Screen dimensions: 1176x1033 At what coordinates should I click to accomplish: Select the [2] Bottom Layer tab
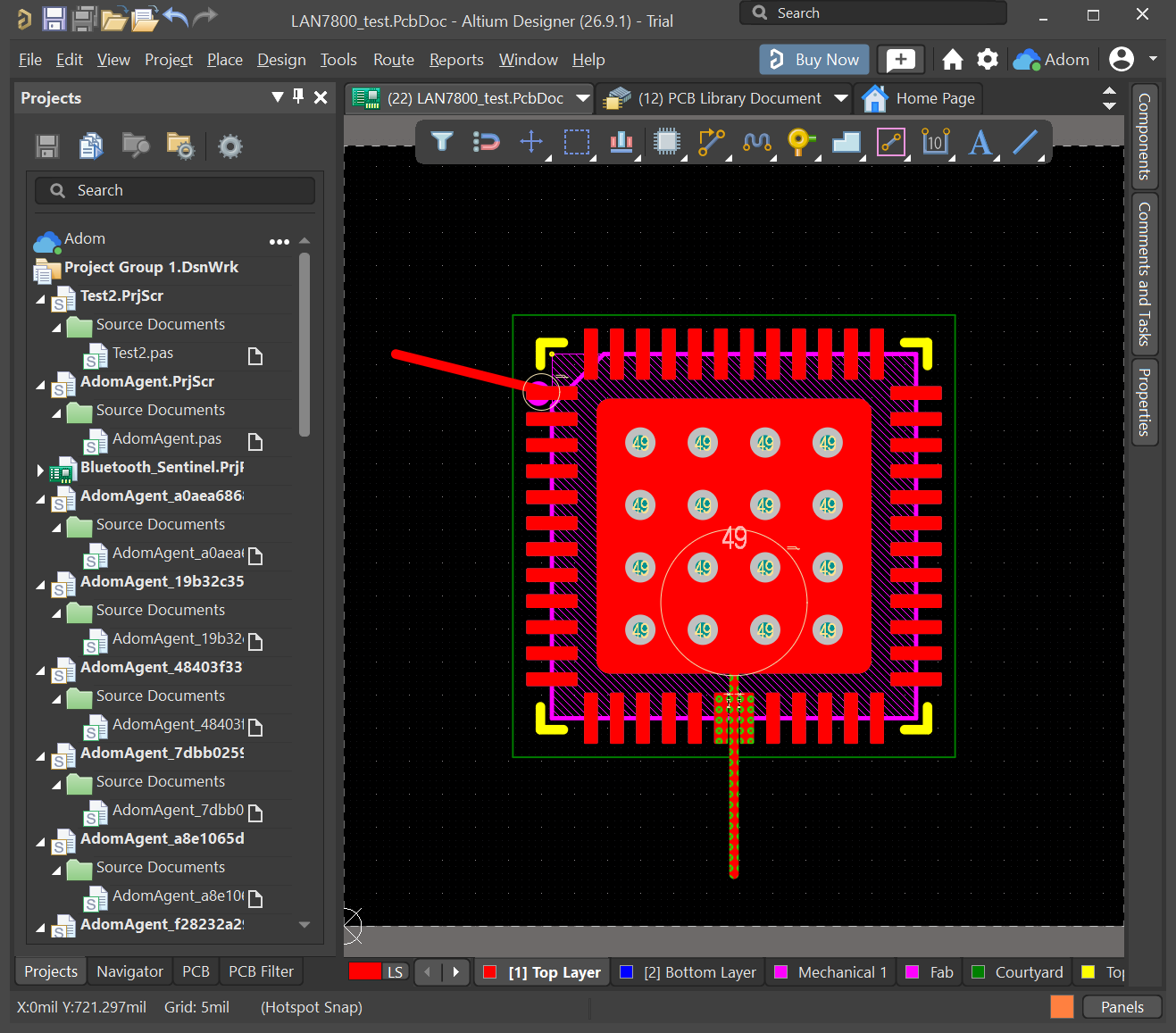click(x=688, y=972)
